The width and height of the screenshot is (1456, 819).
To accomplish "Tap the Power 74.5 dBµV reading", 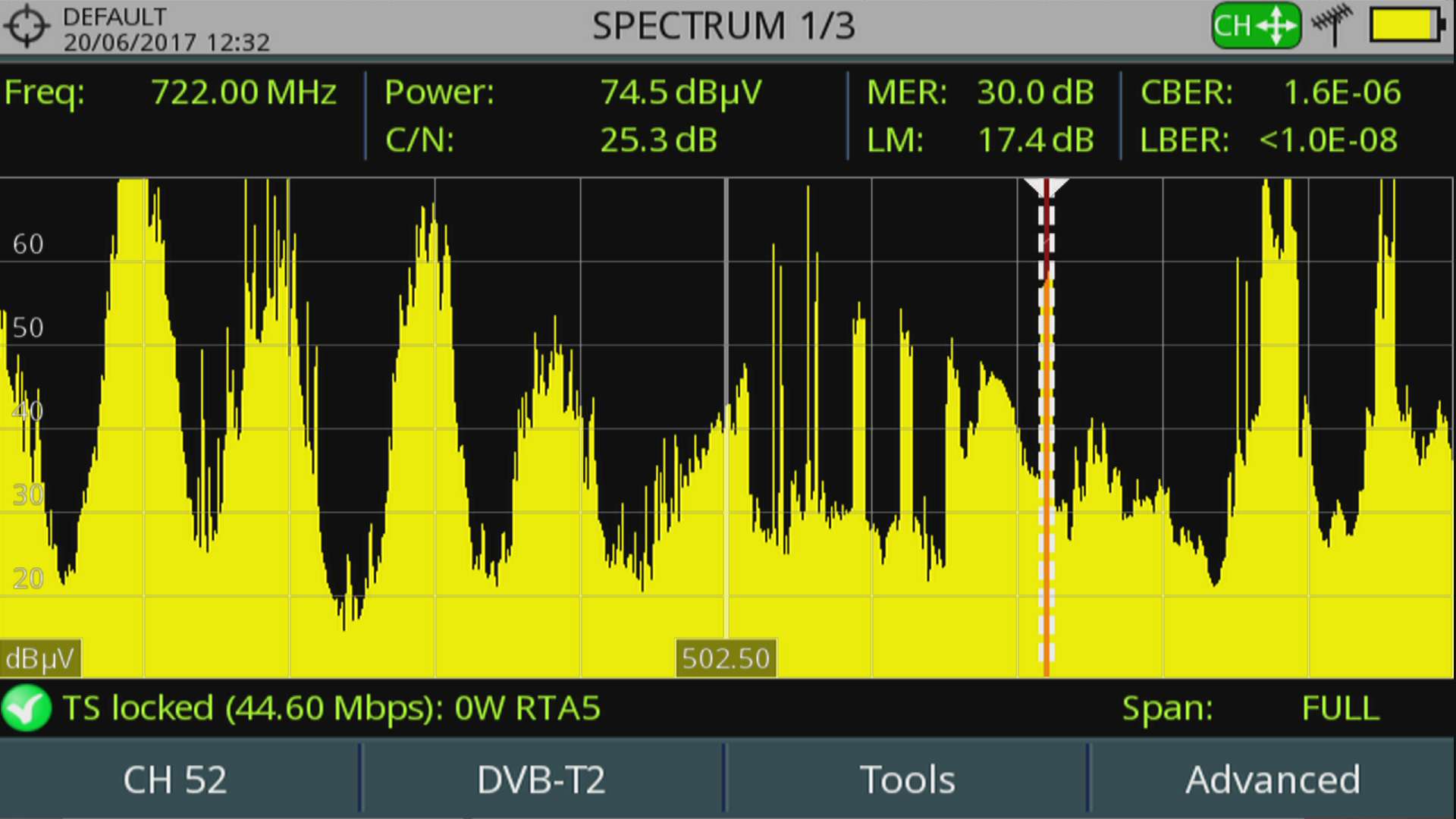I will pos(680,93).
